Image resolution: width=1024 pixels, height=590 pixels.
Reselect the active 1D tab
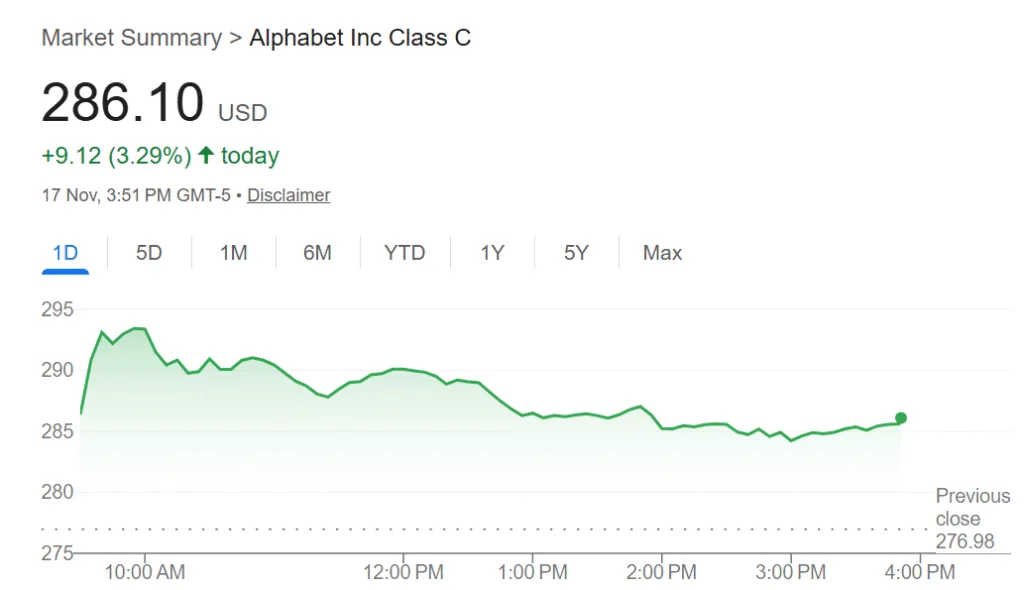coord(63,253)
